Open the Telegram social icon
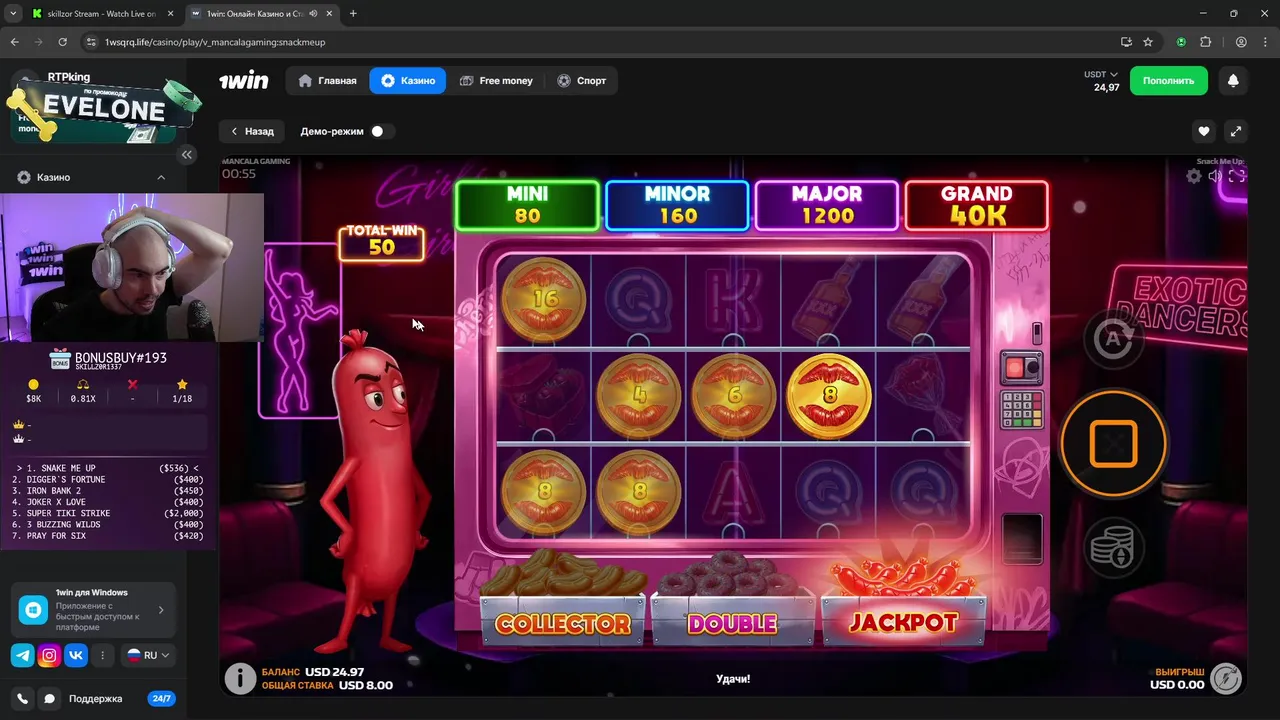The width and height of the screenshot is (1280, 720). 23,655
